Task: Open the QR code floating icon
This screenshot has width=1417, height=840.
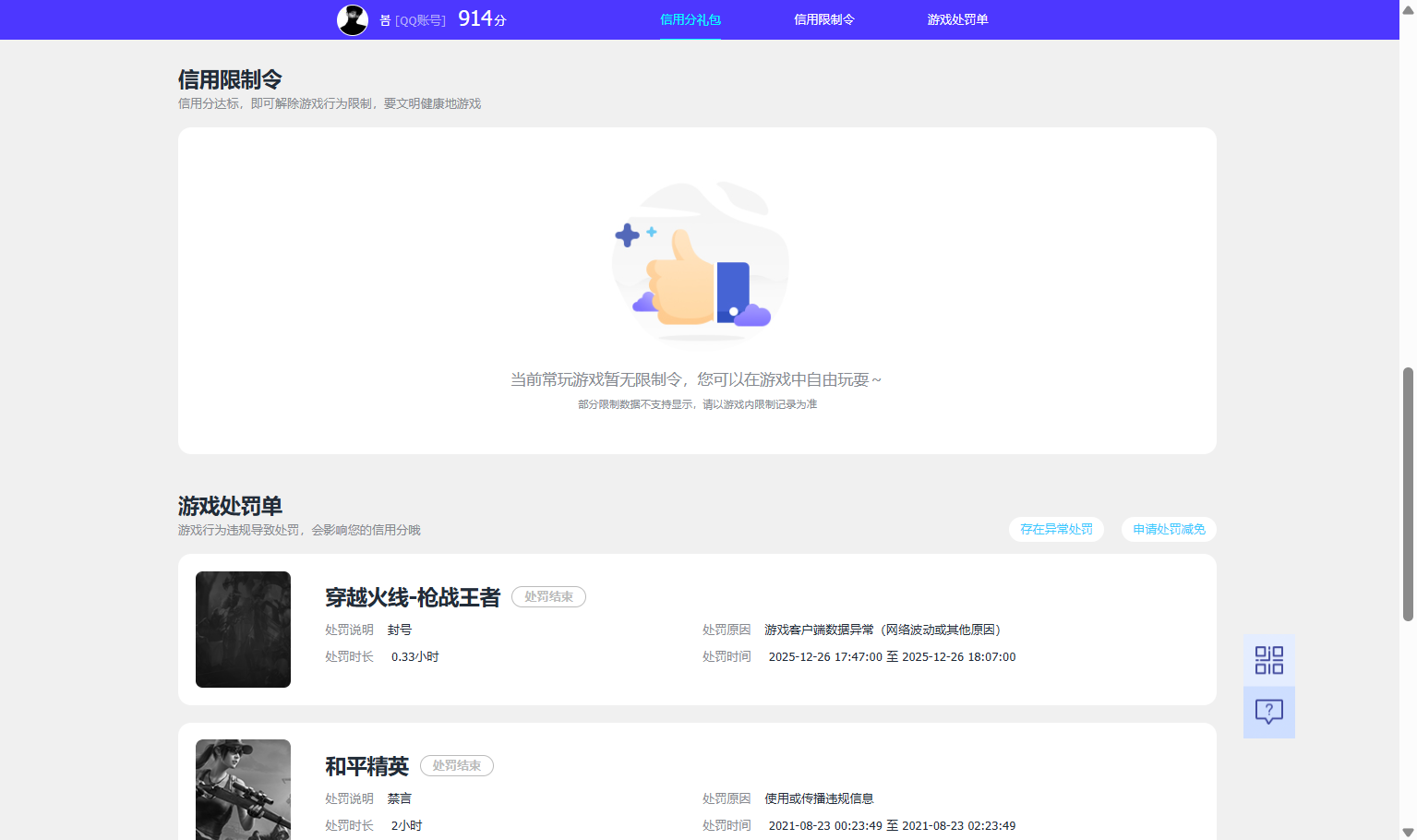Action: pyautogui.click(x=1269, y=660)
